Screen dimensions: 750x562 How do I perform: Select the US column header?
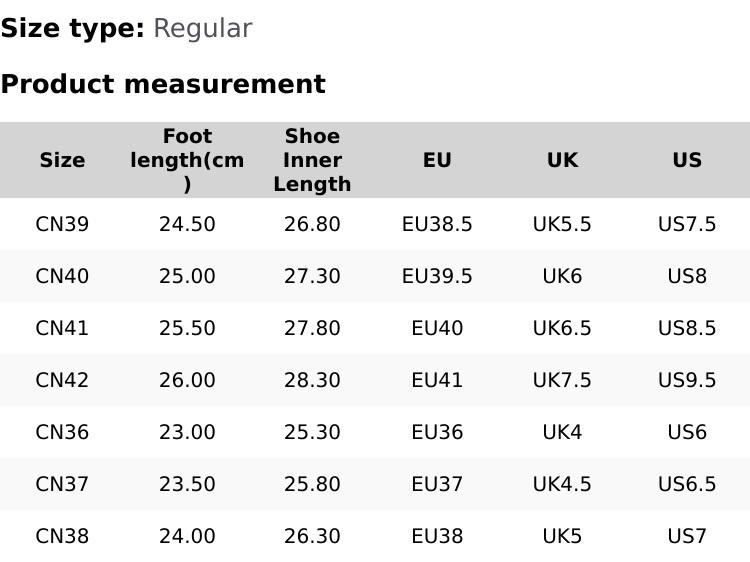point(687,160)
